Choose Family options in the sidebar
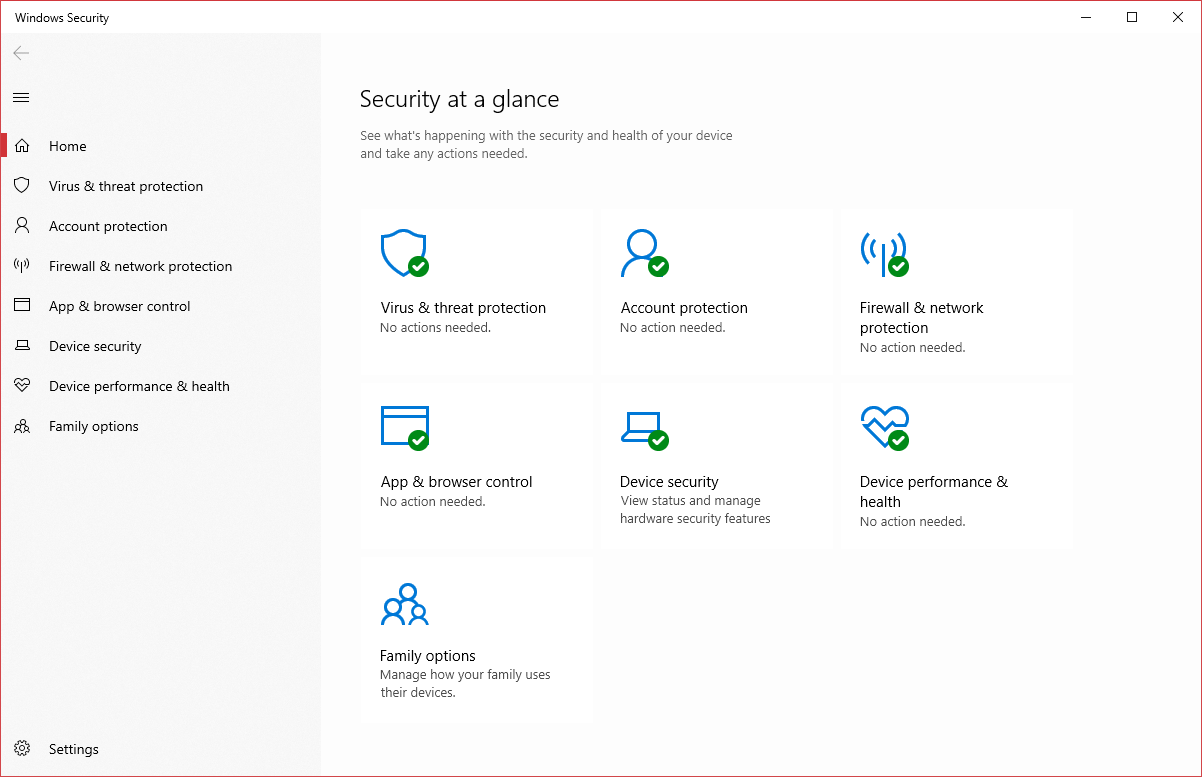Image resolution: width=1202 pixels, height=777 pixels. click(160, 426)
